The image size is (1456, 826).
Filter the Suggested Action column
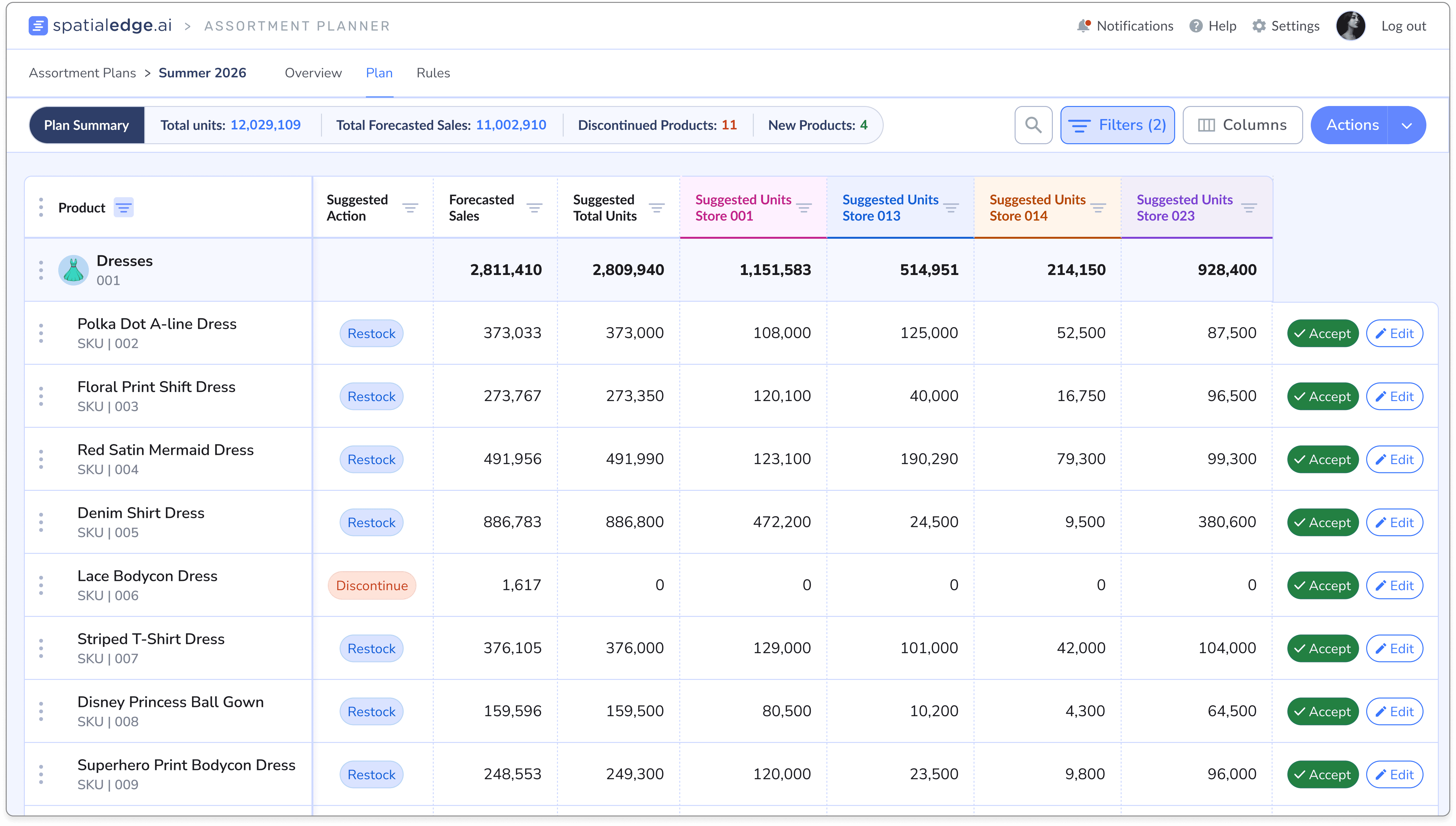(x=410, y=208)
